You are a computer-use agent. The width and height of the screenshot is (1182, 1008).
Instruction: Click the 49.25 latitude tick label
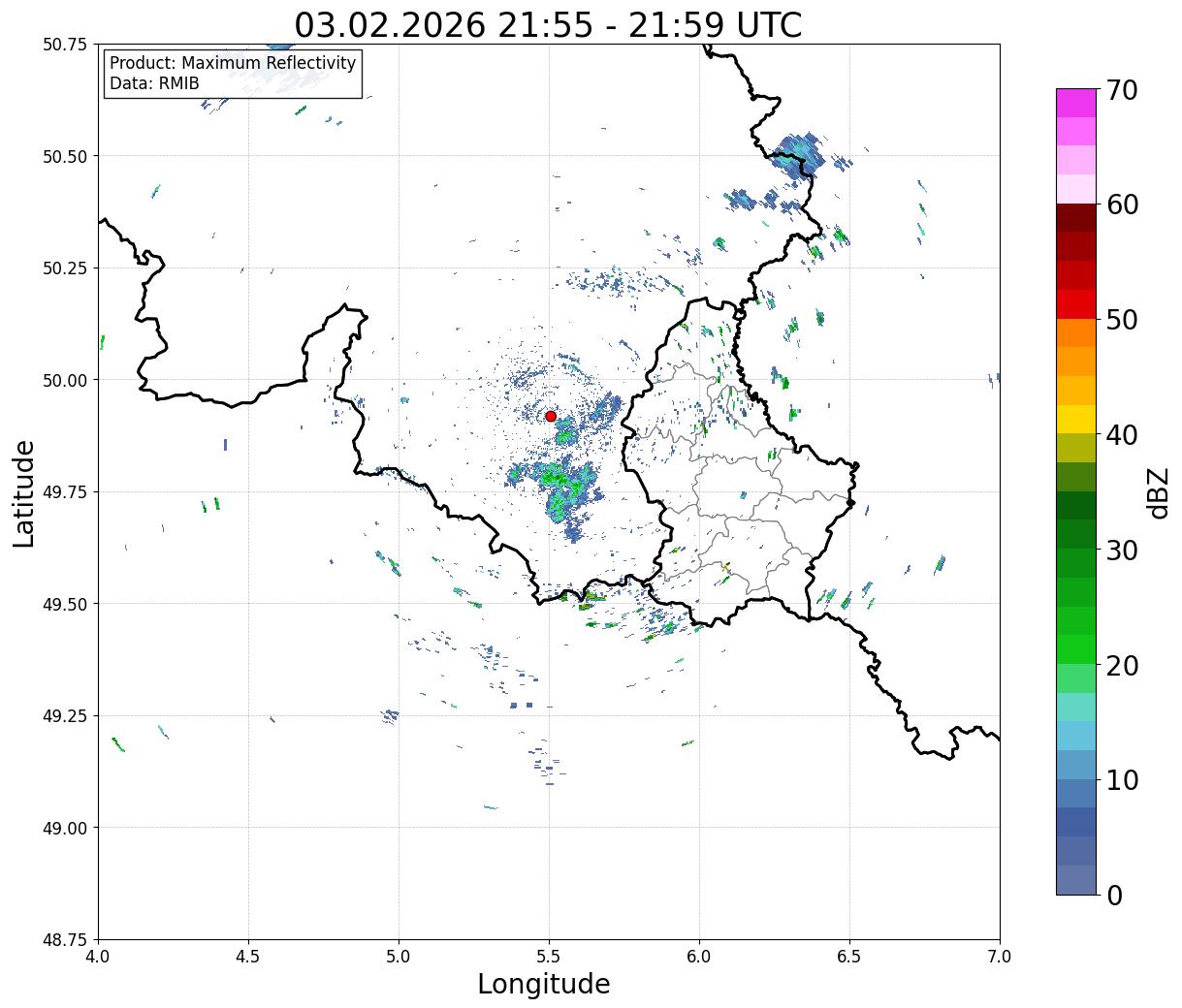point(66,715)
